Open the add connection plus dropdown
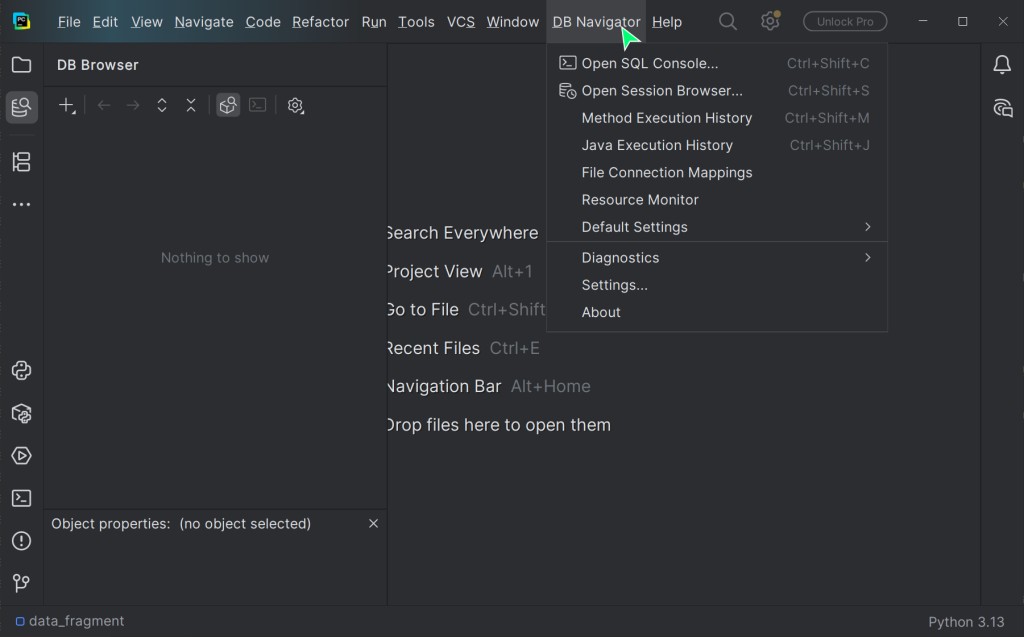1024x637 pixels. pos(67,105)
